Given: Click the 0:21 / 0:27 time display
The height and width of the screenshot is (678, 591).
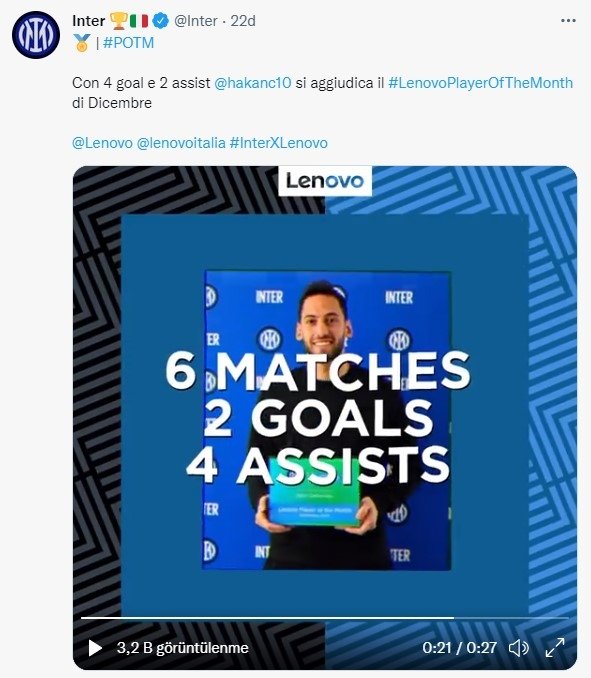Looking at the screenshot, I should pyautogui.click(x=459, y=648).
